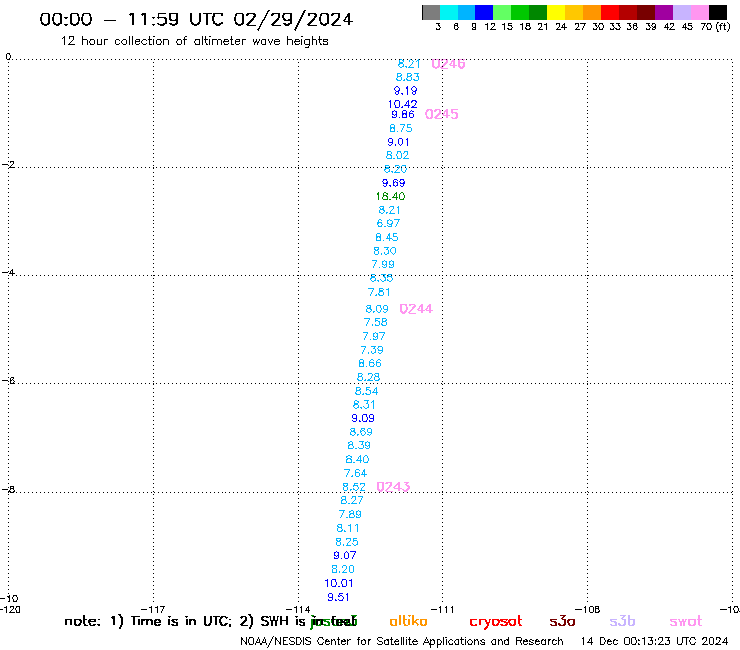Click the wave height value 9.19
Screen dimensions: 740x650
coord(405,91)
